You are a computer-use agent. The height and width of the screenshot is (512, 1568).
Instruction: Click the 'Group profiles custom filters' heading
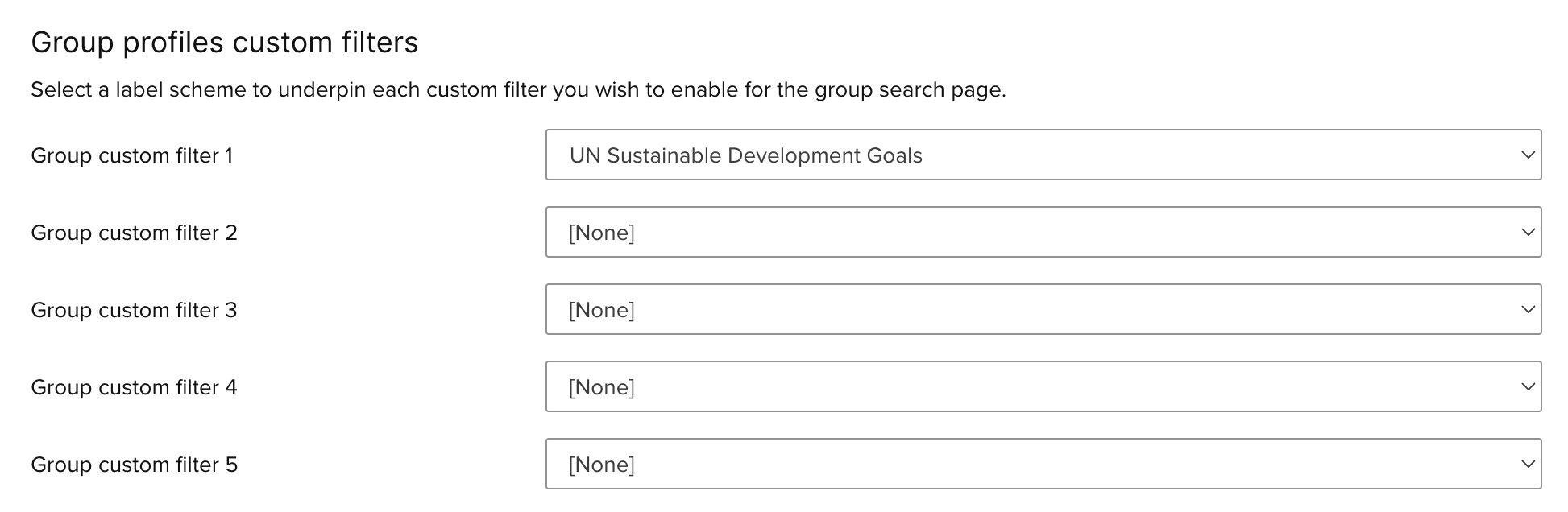[x=224, y=42]
